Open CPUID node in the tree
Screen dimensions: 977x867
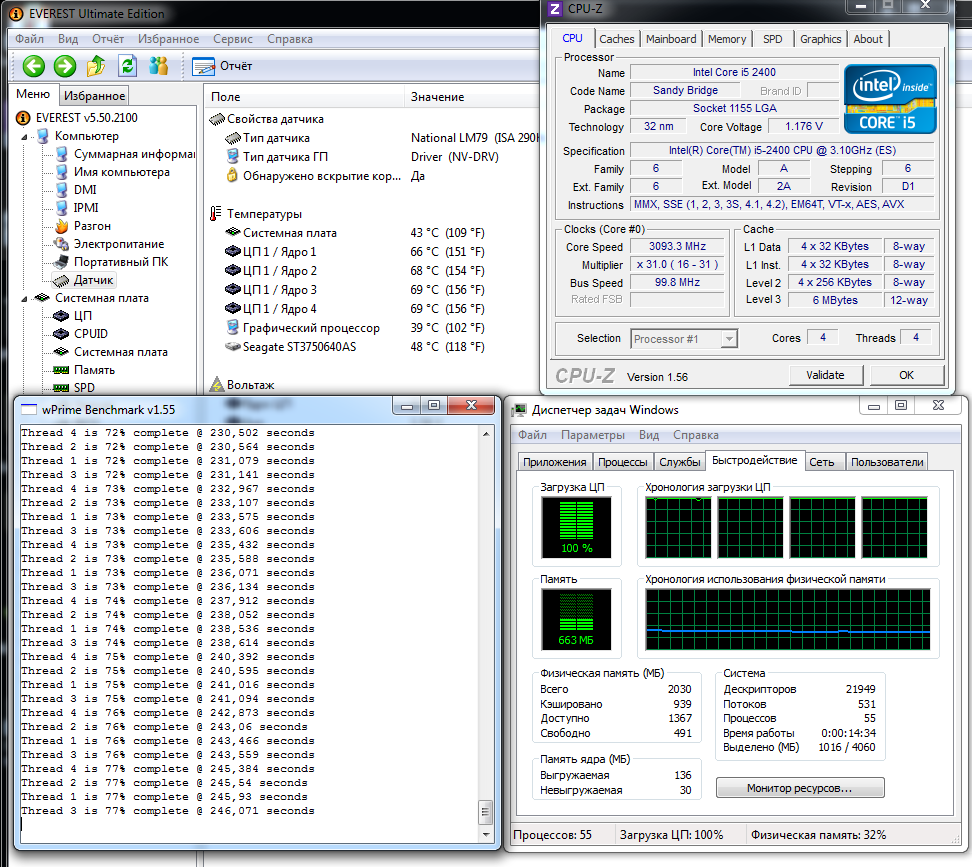pos(90,334)
